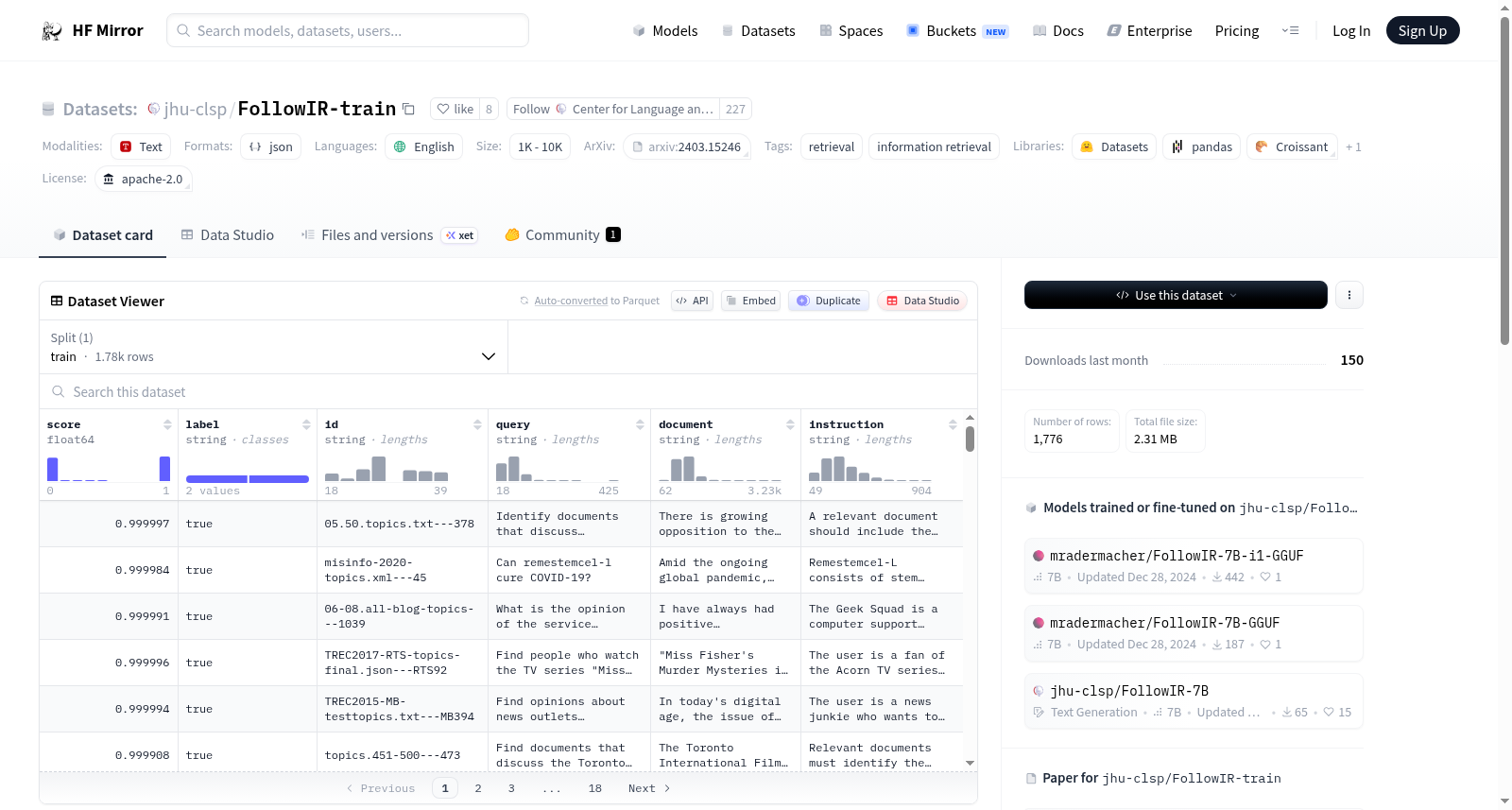This screenshot has height=810, width=1512.
Task: Click the retrieval tag
Action: [832, 146]
